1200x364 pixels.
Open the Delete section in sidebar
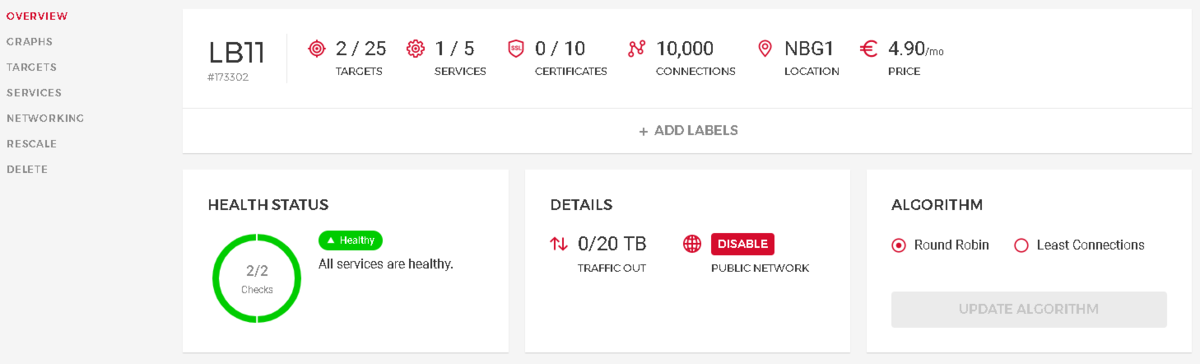tap(27, 169)
